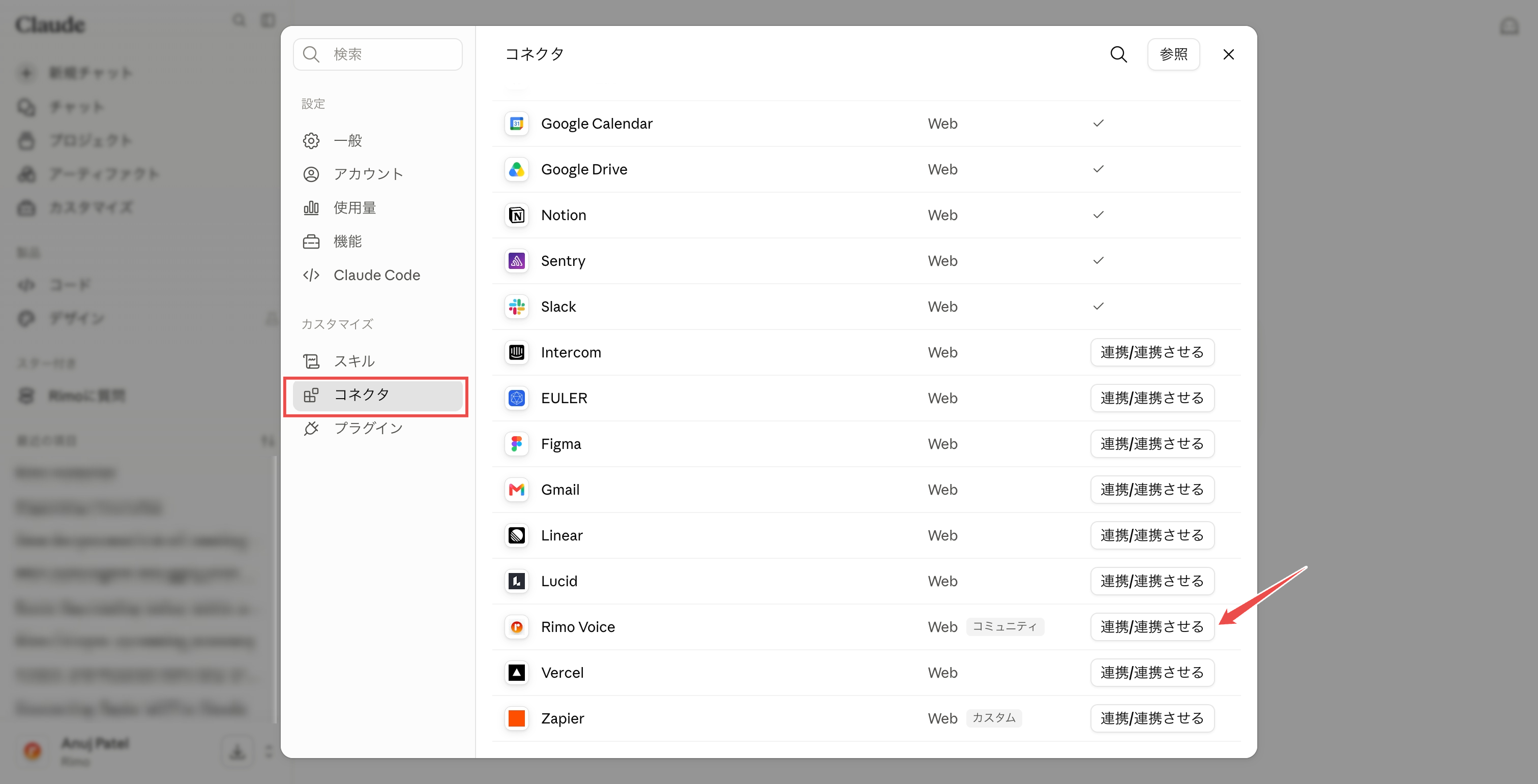Click the Google Calendar connector icon
The width and height of the screenshot is (1538, 784).
(516, 124)
